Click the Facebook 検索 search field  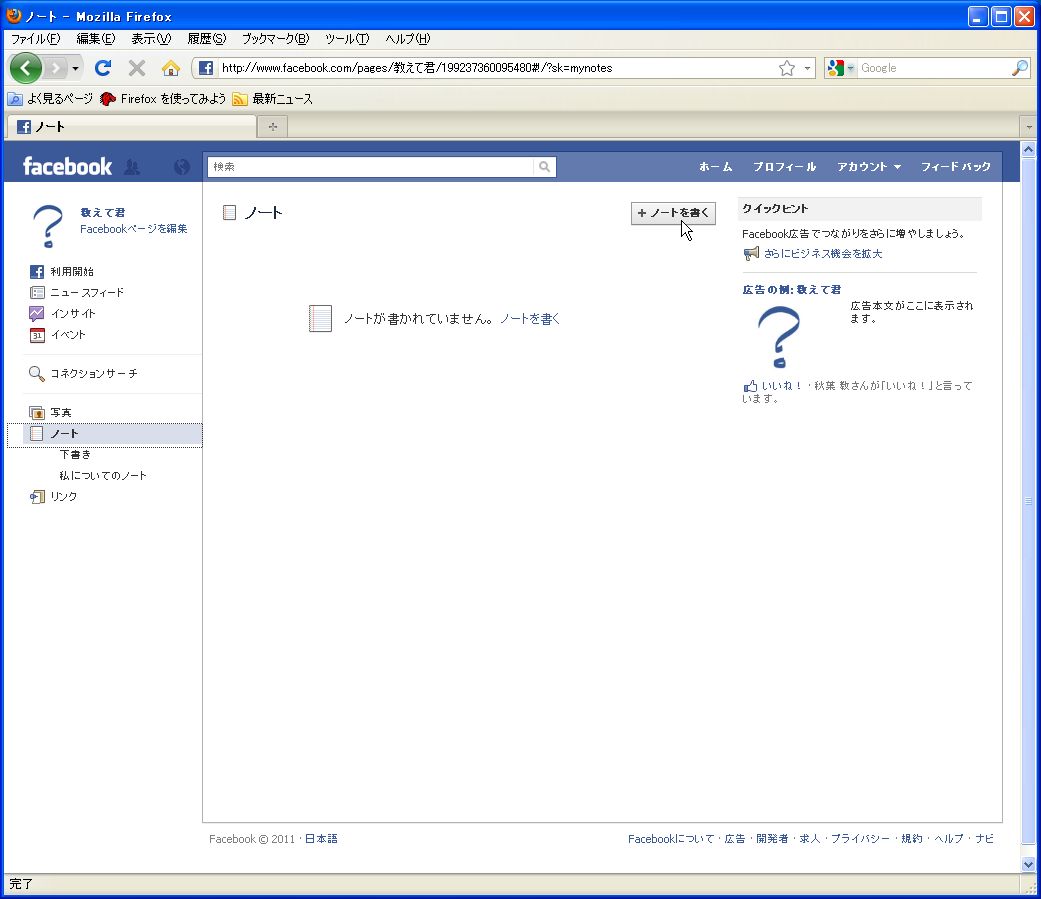(x=370, y=167)
